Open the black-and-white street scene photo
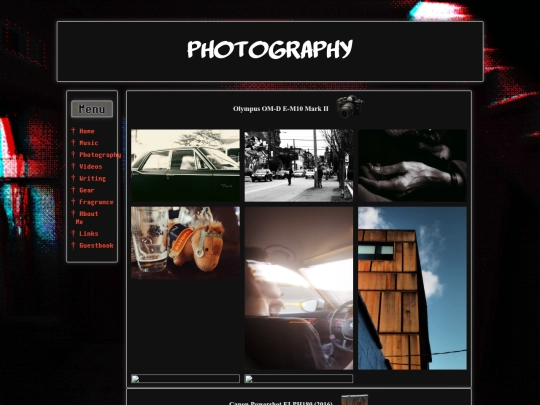 click(x=299, y=165)
